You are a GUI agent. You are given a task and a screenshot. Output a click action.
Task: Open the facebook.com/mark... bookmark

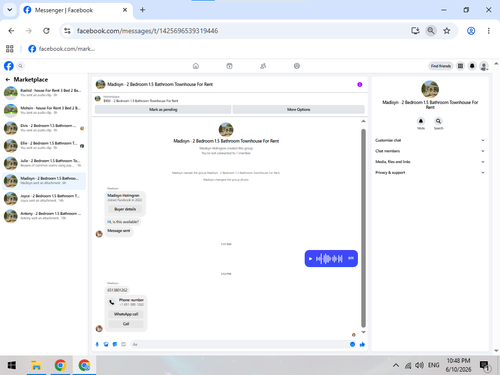(x=62, y=49)
